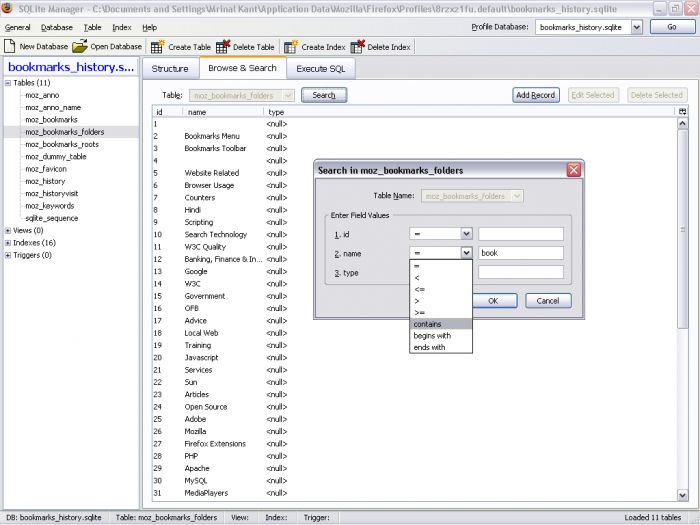Open the Profile Database dropdown

[637, 27]
